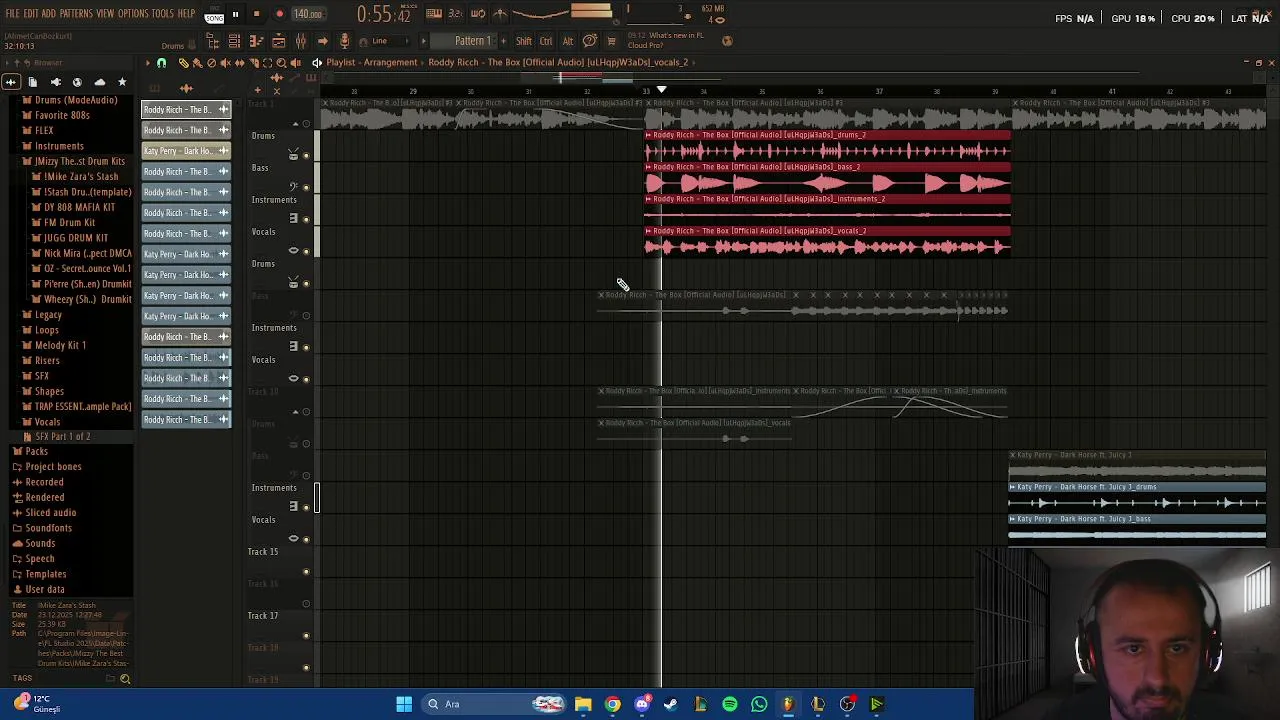Expand the Soundfonts folder in browser
1280x720 pixels.
48,528
